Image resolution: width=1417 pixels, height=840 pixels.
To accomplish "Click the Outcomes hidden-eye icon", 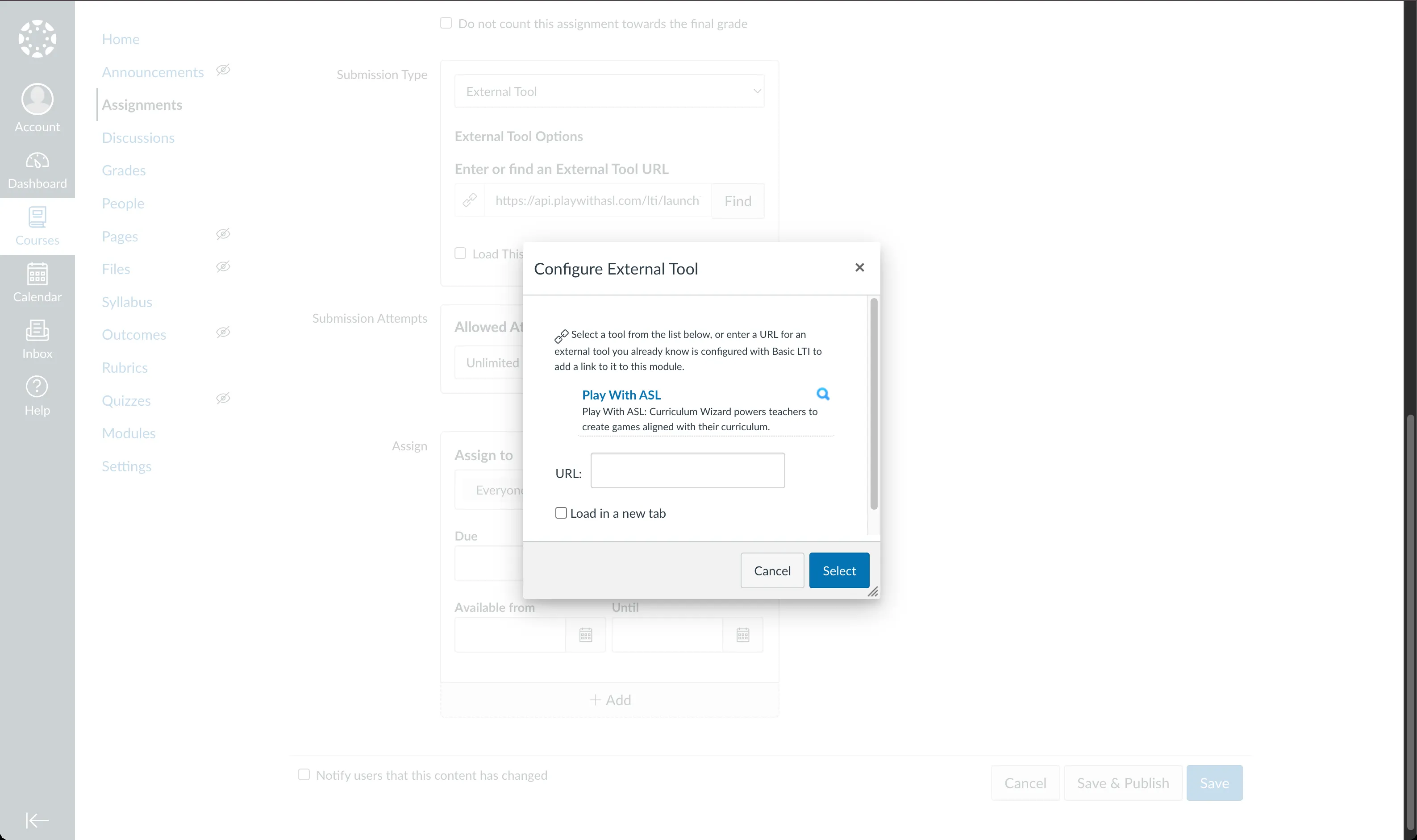I will click(223, 333).
